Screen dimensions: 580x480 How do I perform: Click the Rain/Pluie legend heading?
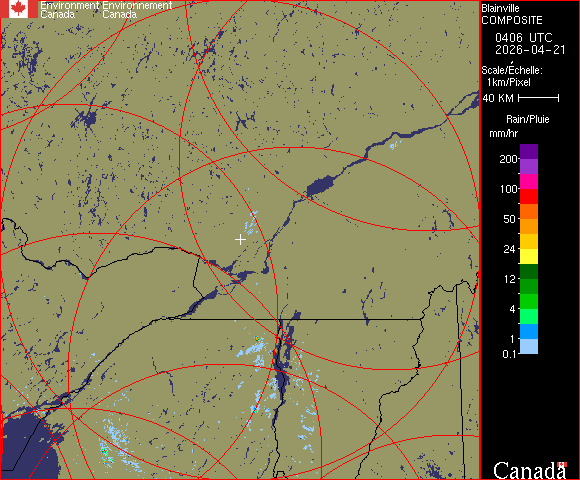coord(527,119)
